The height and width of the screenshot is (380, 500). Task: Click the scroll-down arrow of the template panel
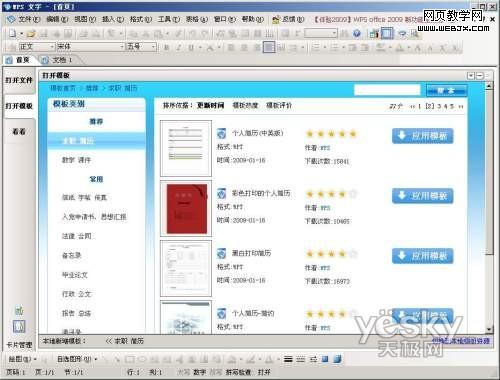(489, 330)
